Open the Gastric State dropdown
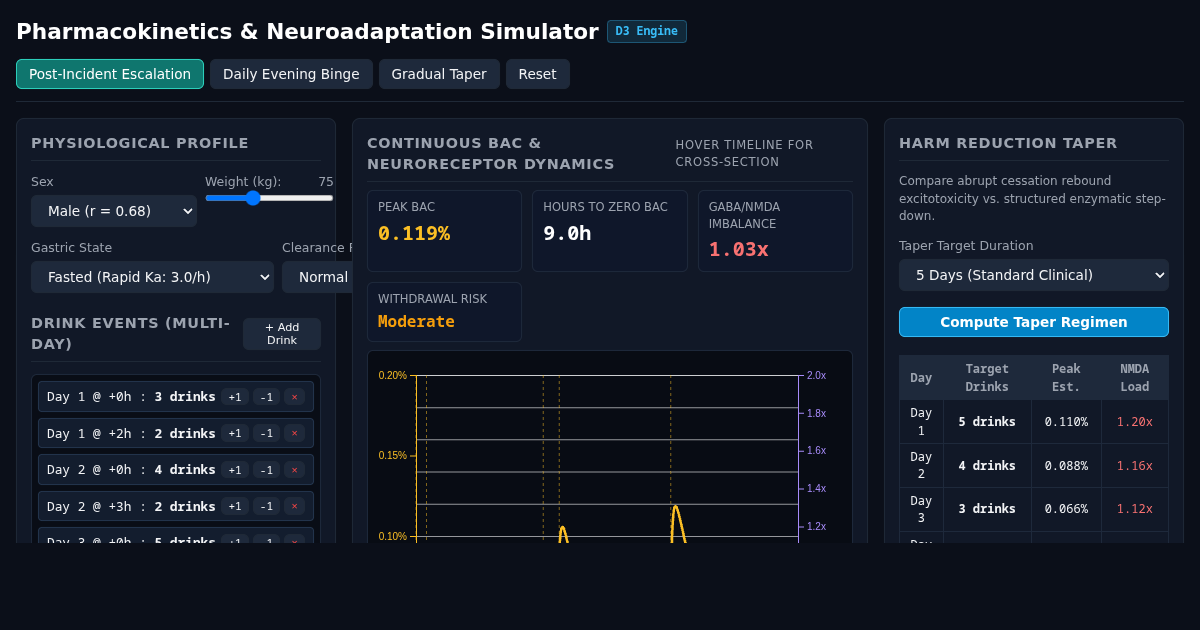 [152, 277]
